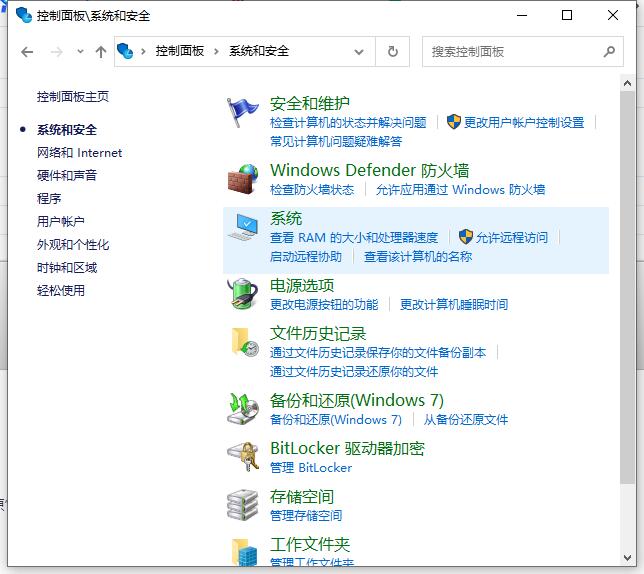
Task: Click the control panel icon in title bar
Action: [x=24, y=15]
